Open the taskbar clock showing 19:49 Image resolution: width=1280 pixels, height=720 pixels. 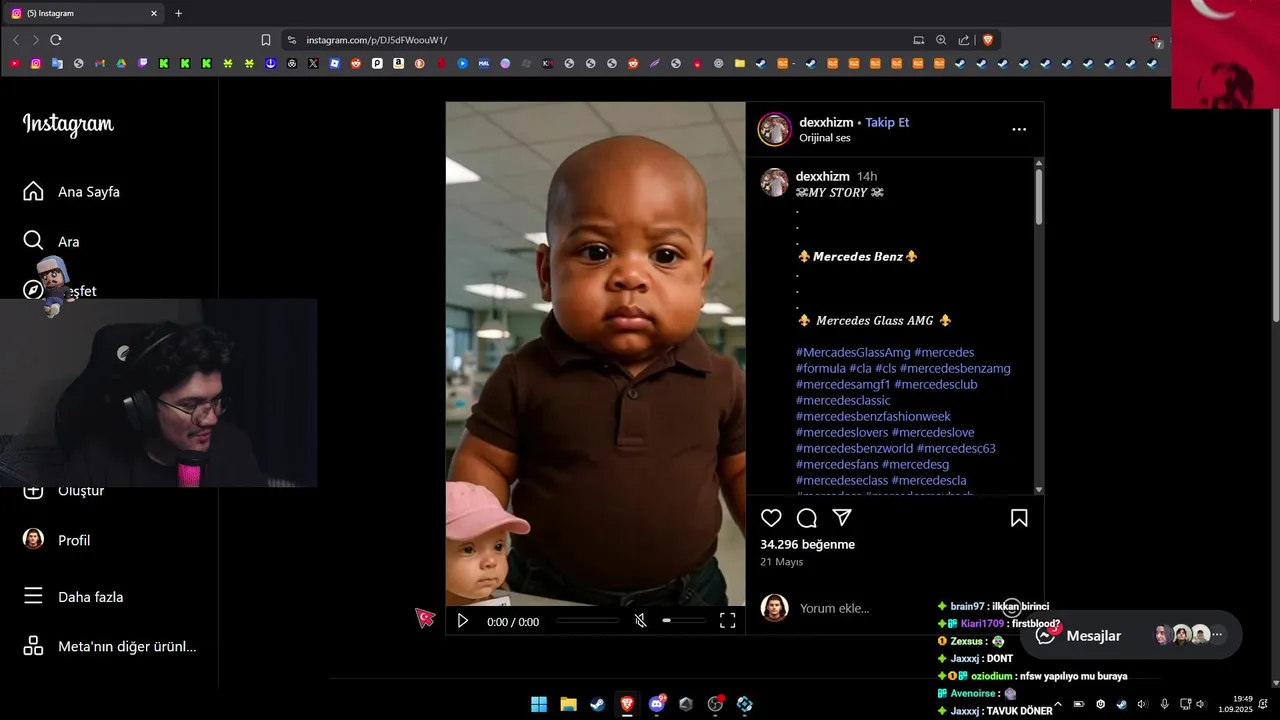(x=1236, y=704)
